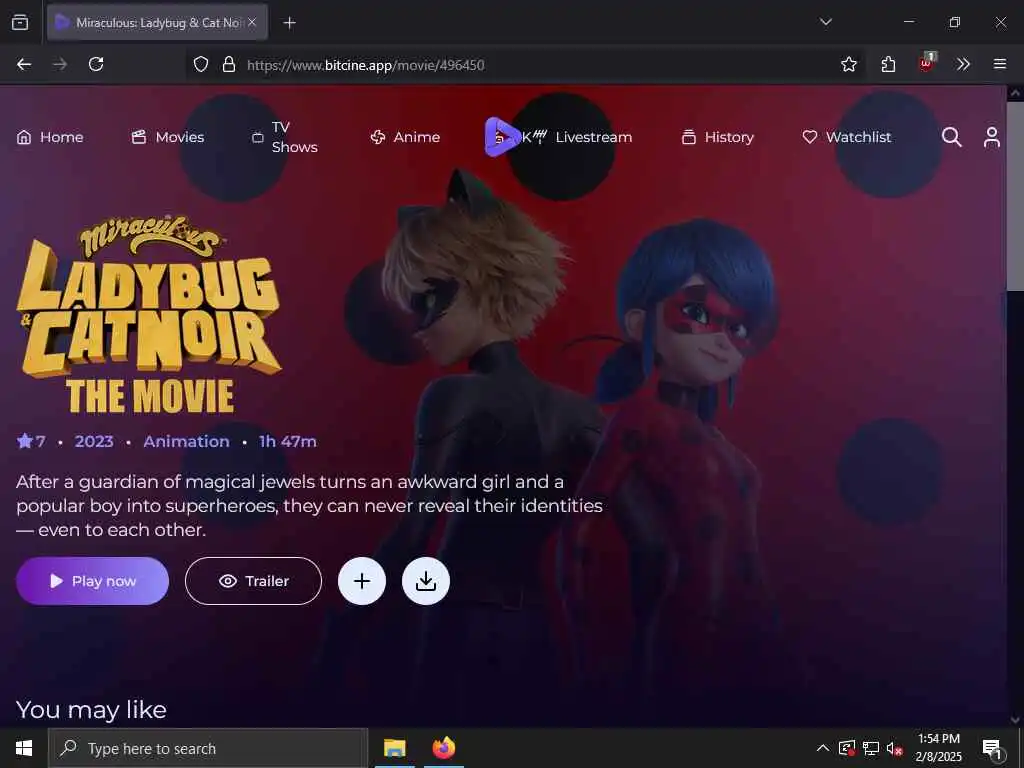Click the Animation genre link

click(x=186, y=441)
